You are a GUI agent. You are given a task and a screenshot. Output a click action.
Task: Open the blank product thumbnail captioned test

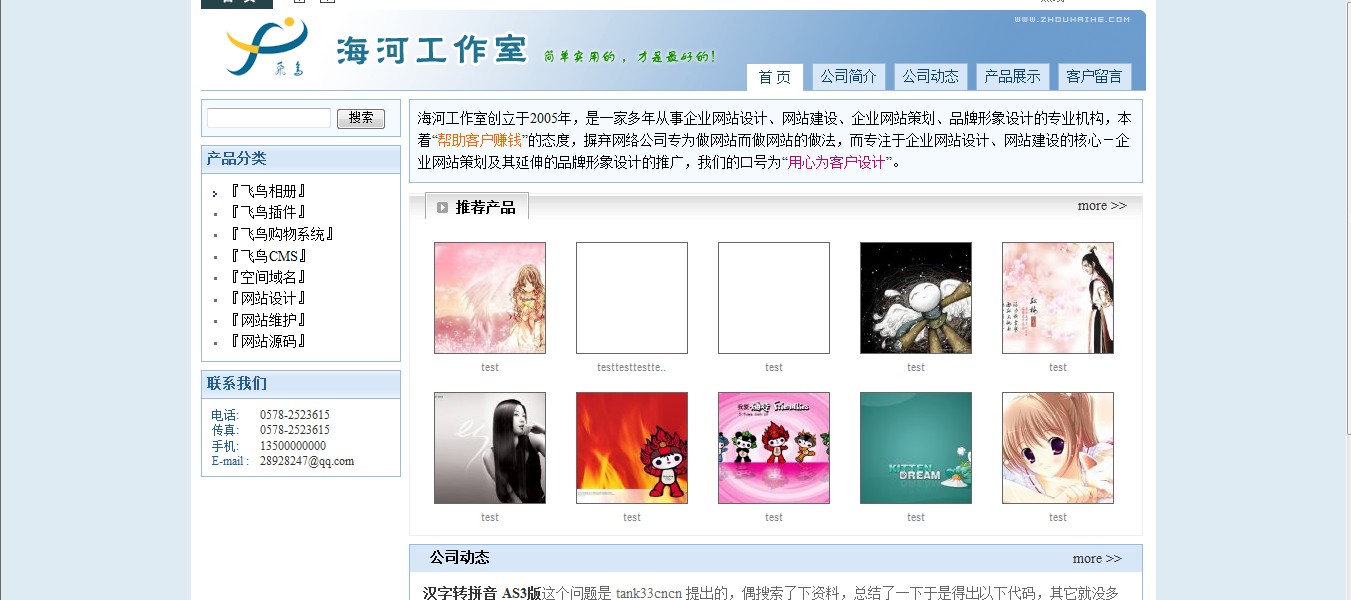[774, 298]
